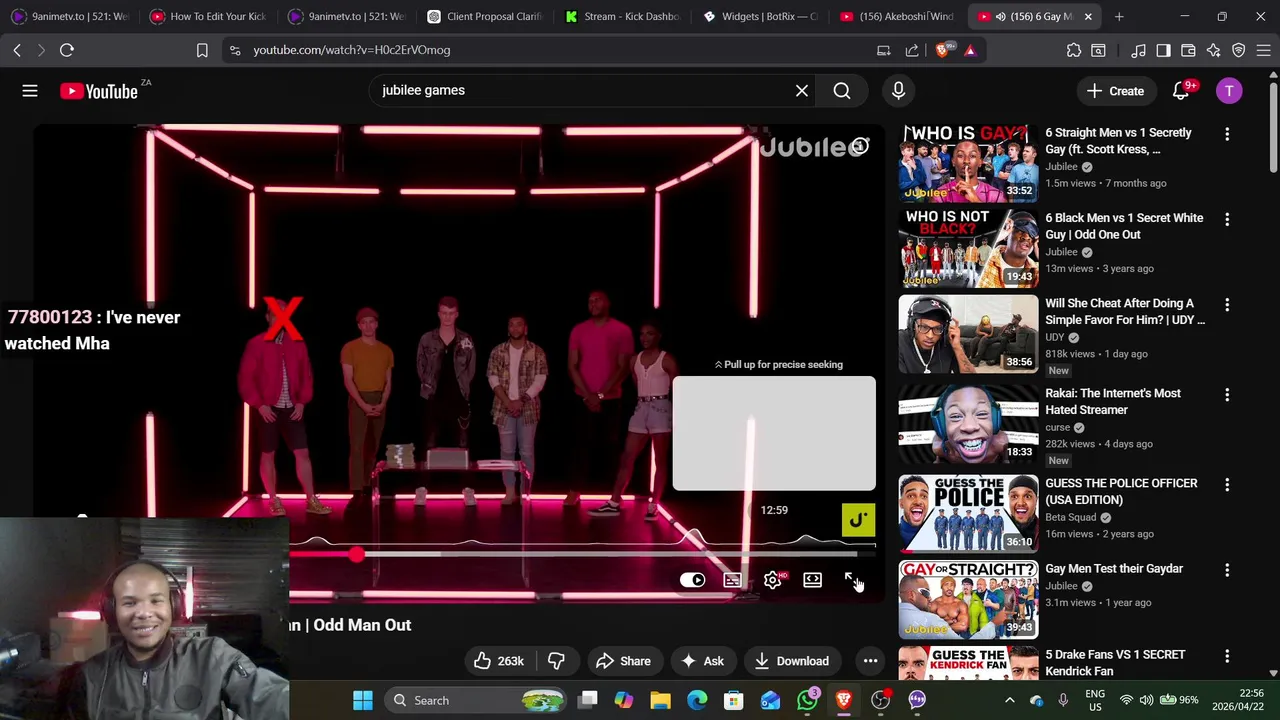
Task: Open more actions menu below the video
Action: click(870, 661)
